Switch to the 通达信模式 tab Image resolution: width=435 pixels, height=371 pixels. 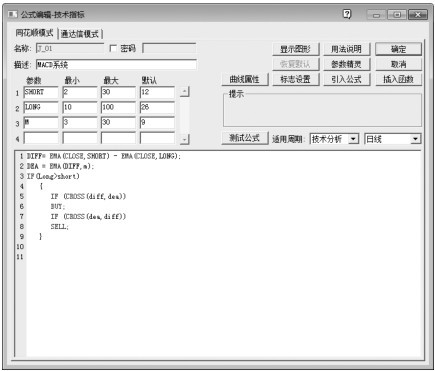tap(80, 34)
